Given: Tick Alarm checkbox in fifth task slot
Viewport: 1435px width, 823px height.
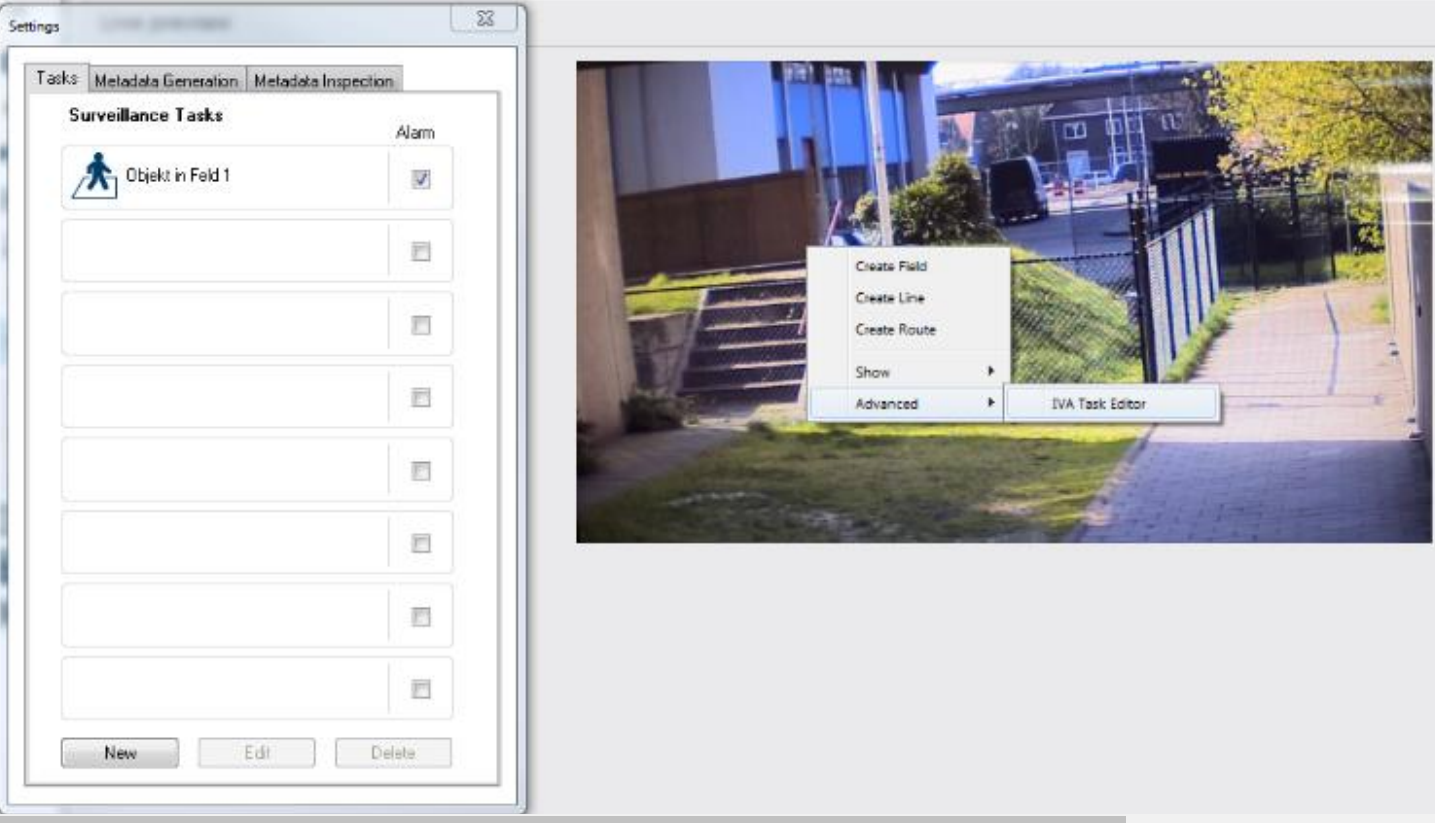Looking at the screenshot, I should click(x=421, y=470).
